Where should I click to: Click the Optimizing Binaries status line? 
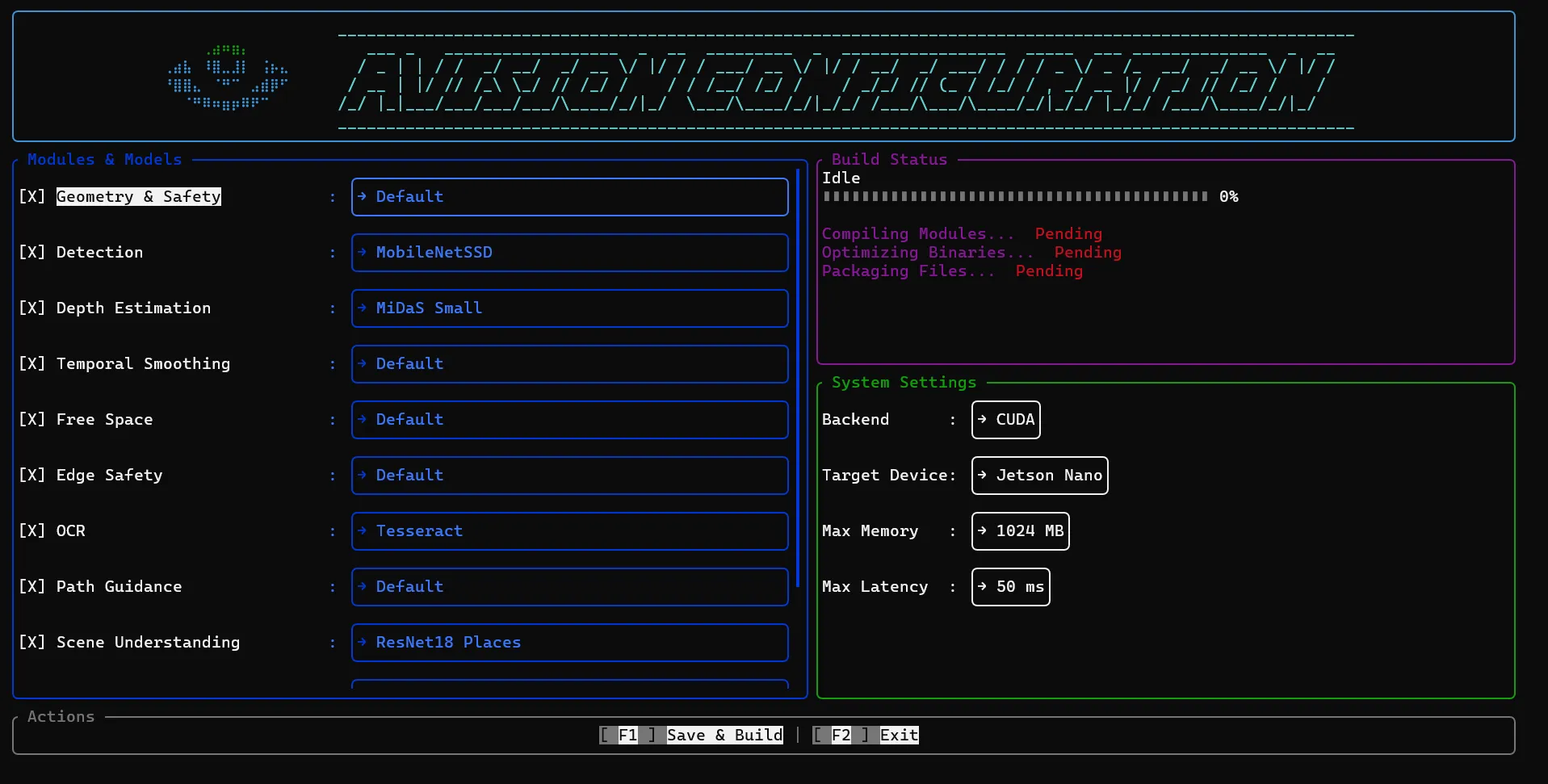(x=972, y=253)
